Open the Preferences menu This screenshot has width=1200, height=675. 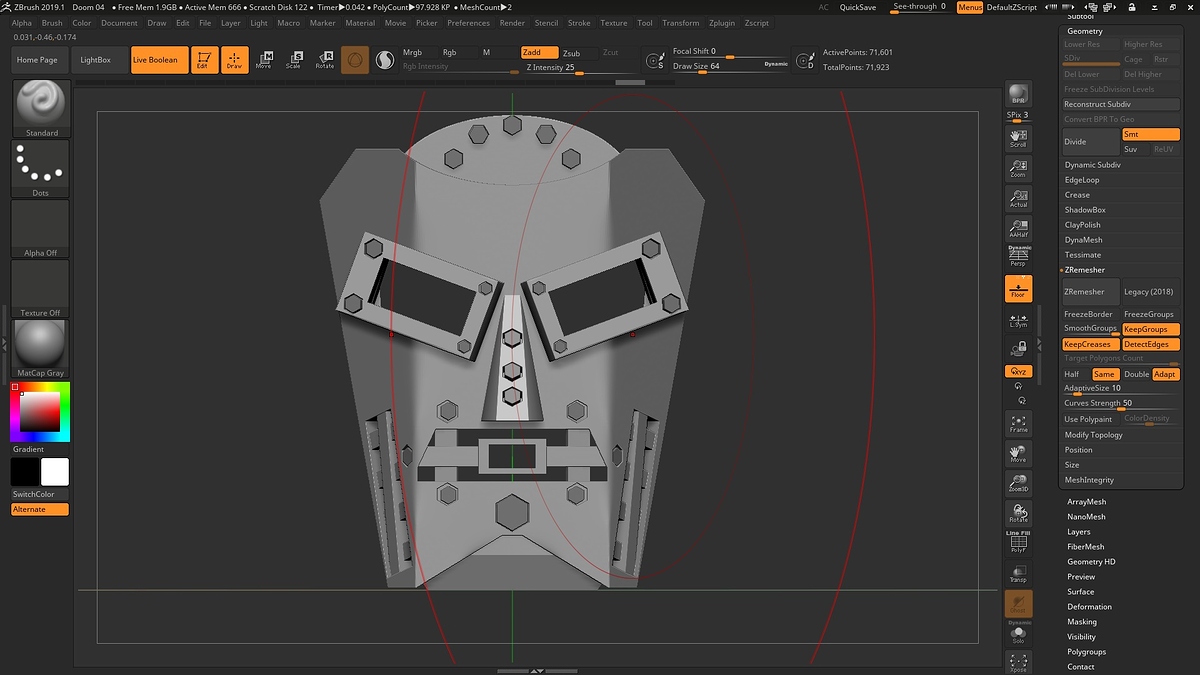click(468, 23)
